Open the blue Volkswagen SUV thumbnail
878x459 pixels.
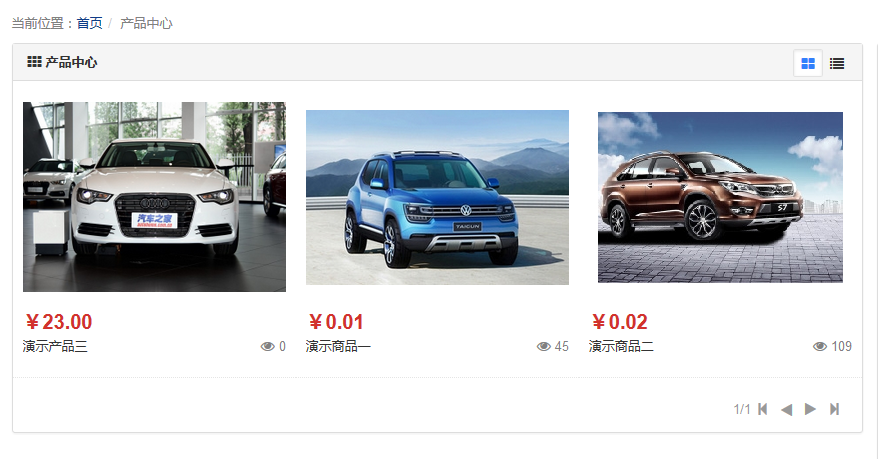point(437,197)
